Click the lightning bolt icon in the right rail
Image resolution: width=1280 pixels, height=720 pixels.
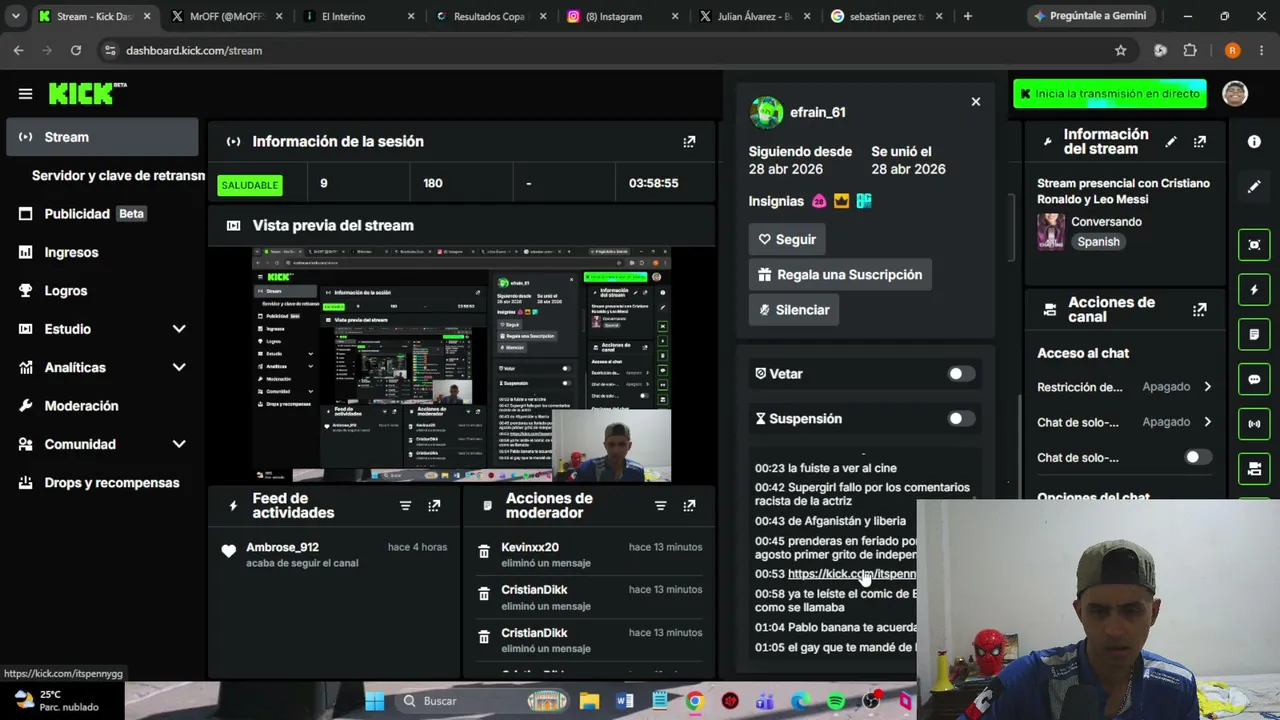point(1254,290)
